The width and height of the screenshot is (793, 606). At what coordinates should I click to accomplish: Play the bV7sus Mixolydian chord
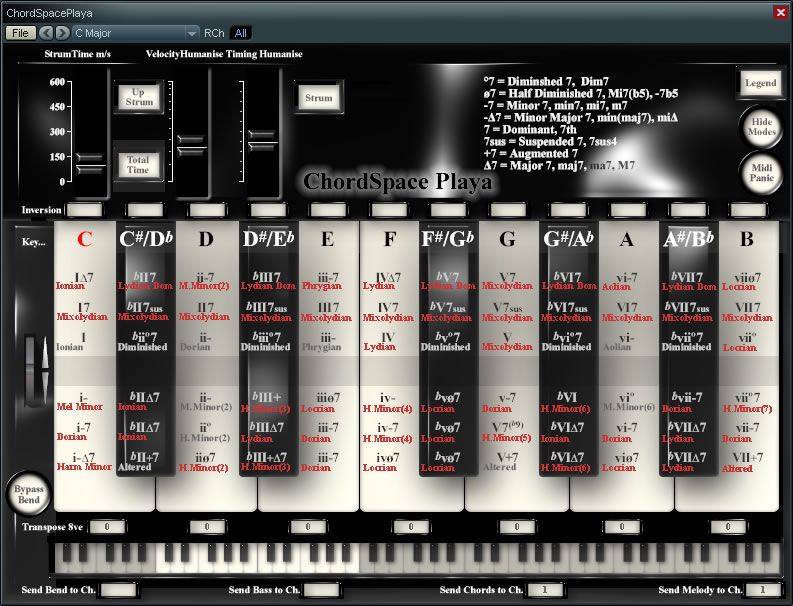pyautogui.click(x=446, y=312)
